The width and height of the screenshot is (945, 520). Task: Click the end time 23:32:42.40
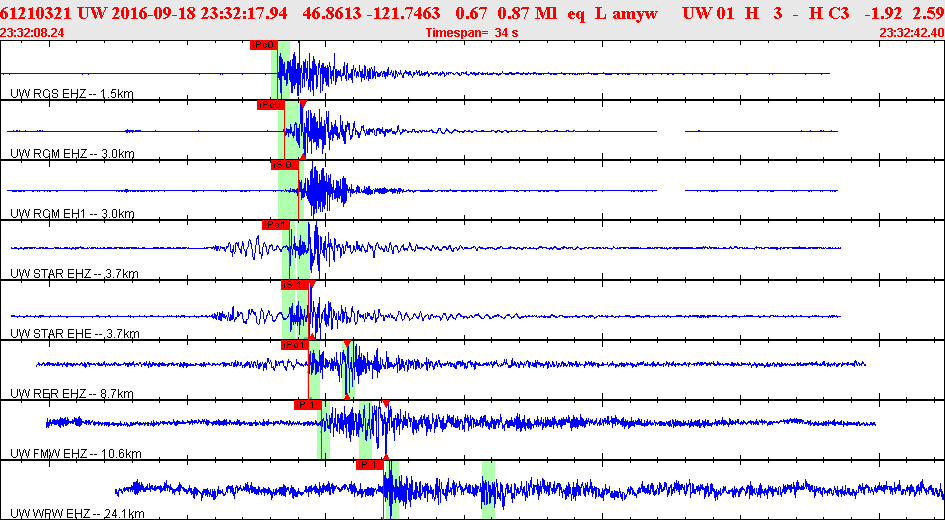point(910,33)
